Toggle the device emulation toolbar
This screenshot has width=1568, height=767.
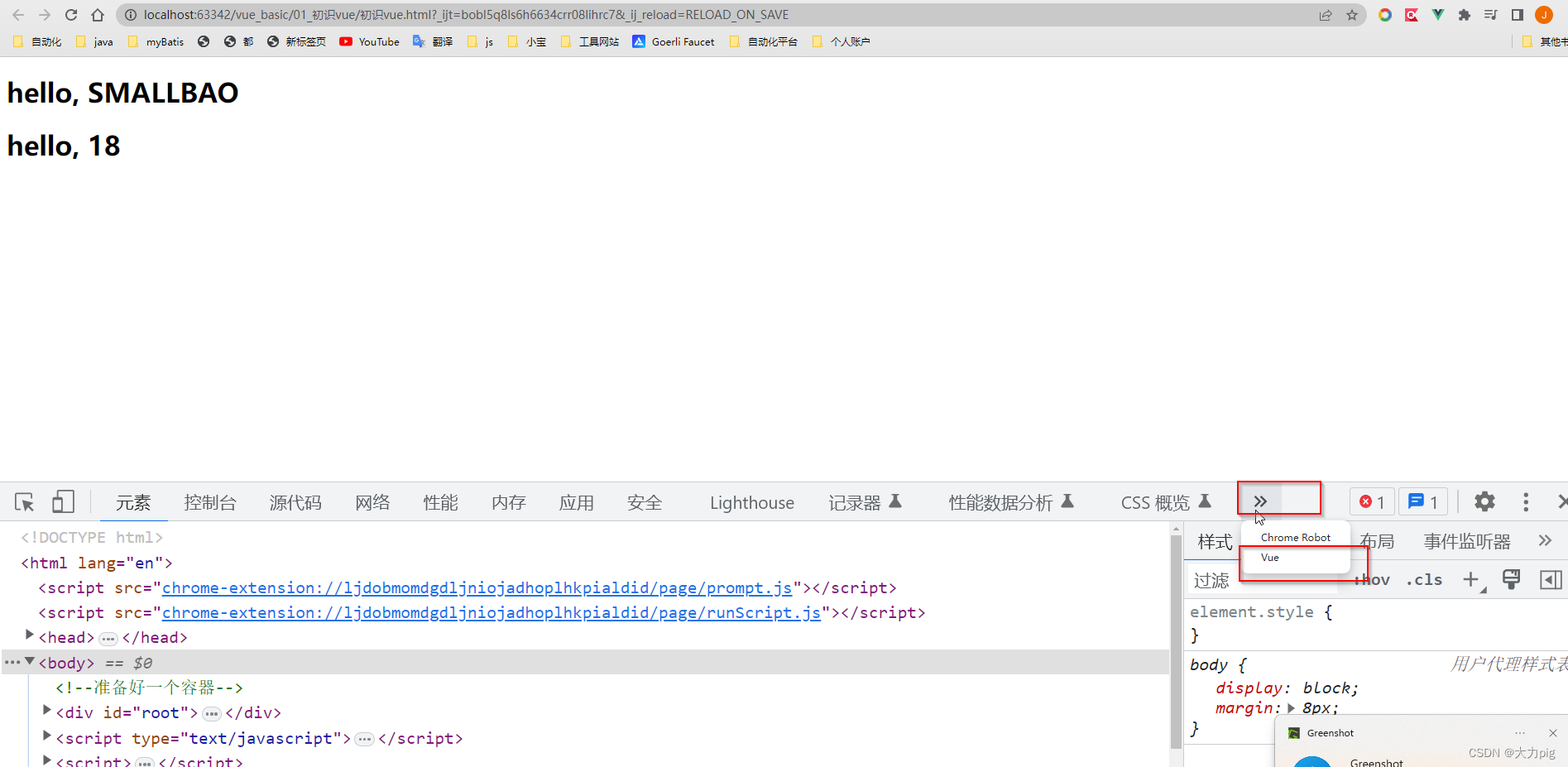click(x=63, y=501)
